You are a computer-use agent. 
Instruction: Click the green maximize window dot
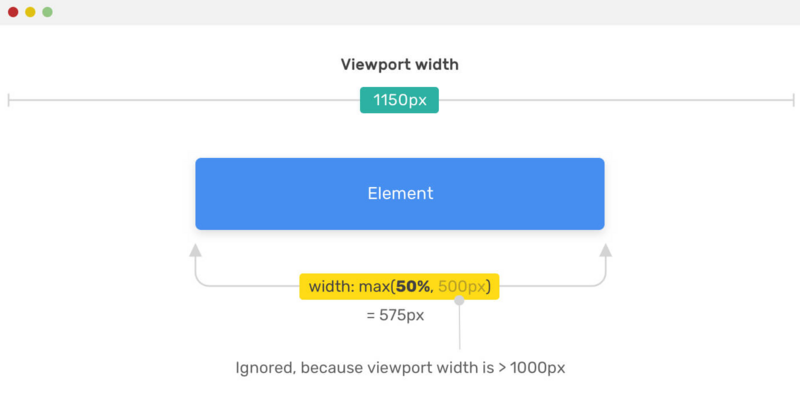47,12
